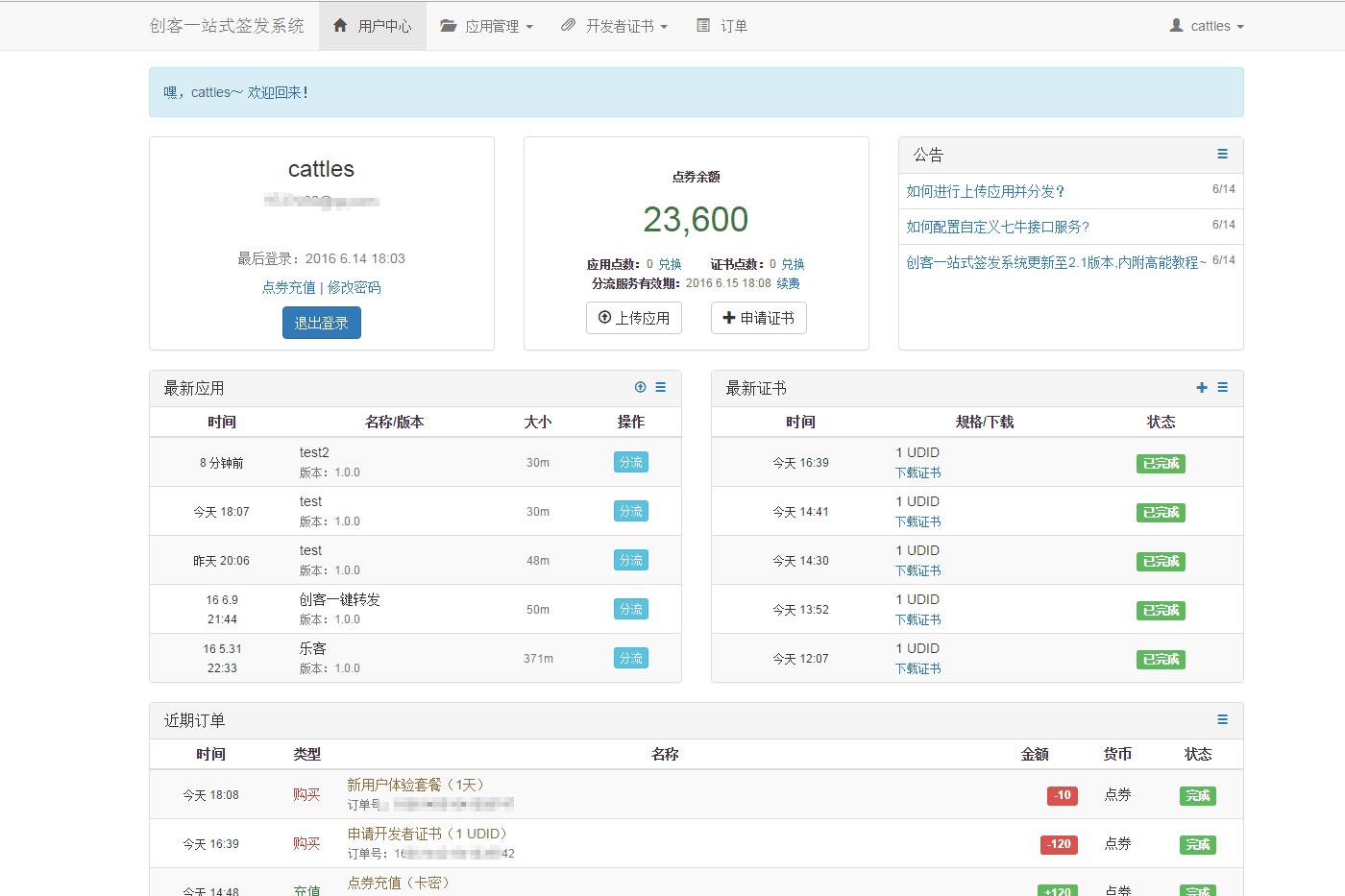Click the list icon in 最新应用 header
This screenshot has height=896, width=1345.
click(x=661, y=387)
